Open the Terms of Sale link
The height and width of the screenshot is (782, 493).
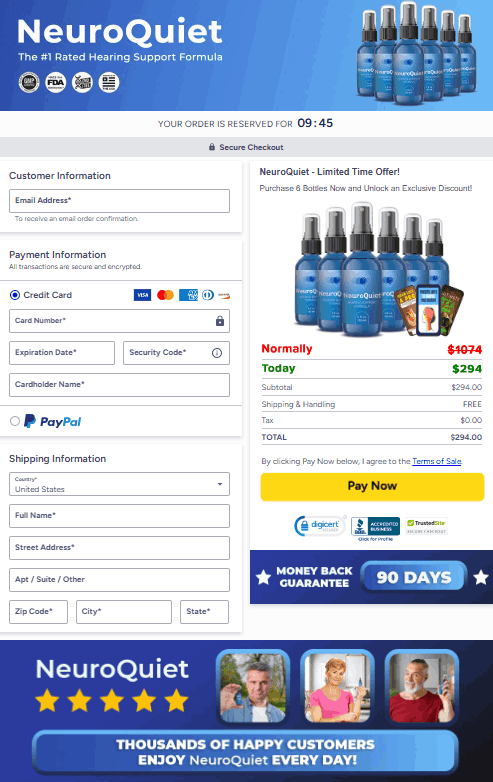tap(437, 461)
